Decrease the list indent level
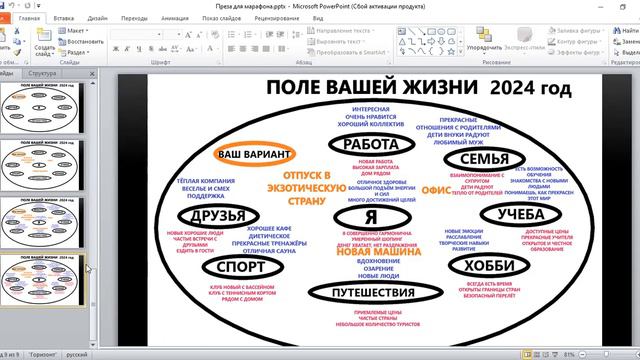The image size is (640, 360). (269, 35)
